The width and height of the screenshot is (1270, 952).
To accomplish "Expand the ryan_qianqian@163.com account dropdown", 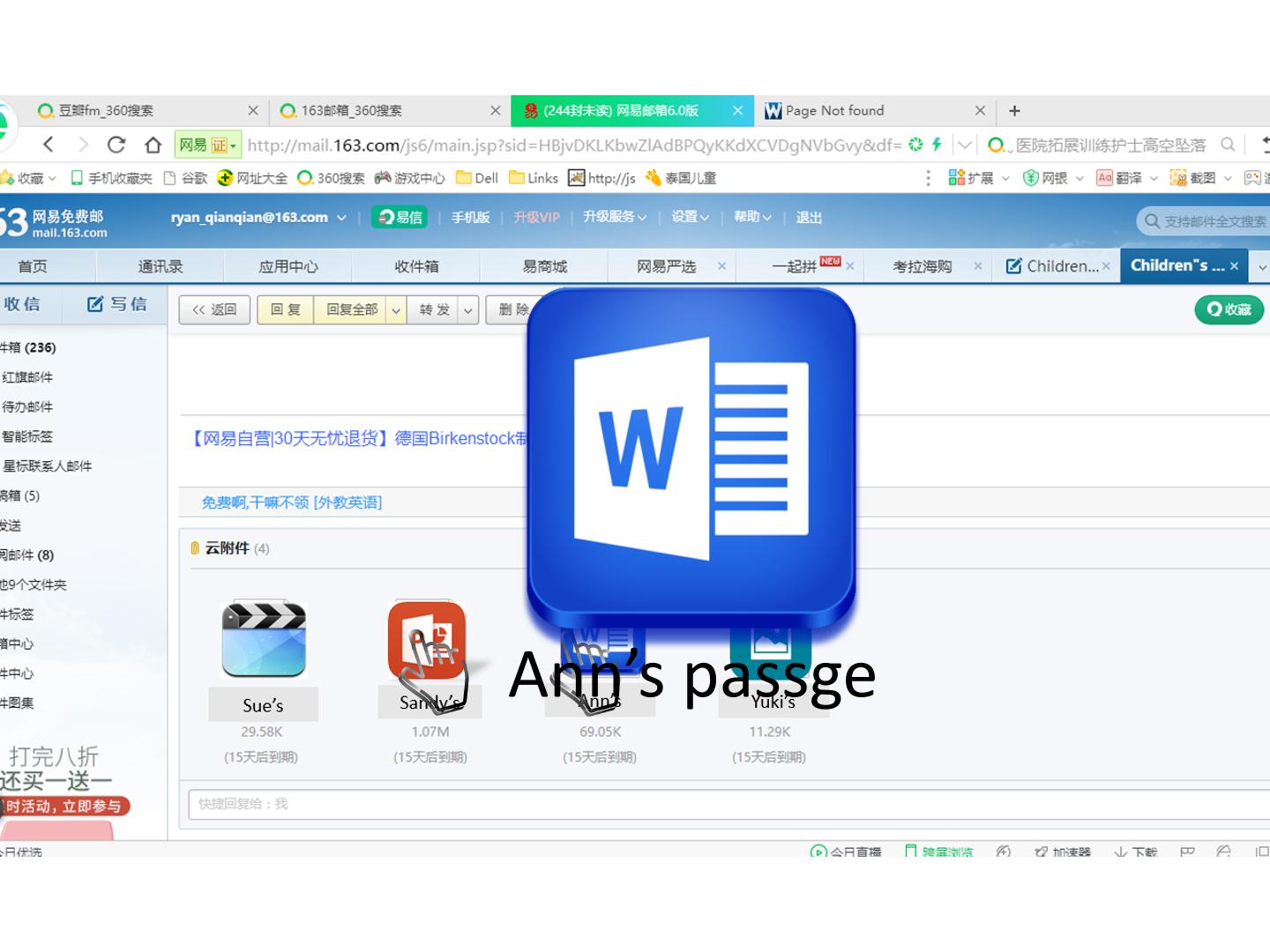I will (x=341, y=218).
